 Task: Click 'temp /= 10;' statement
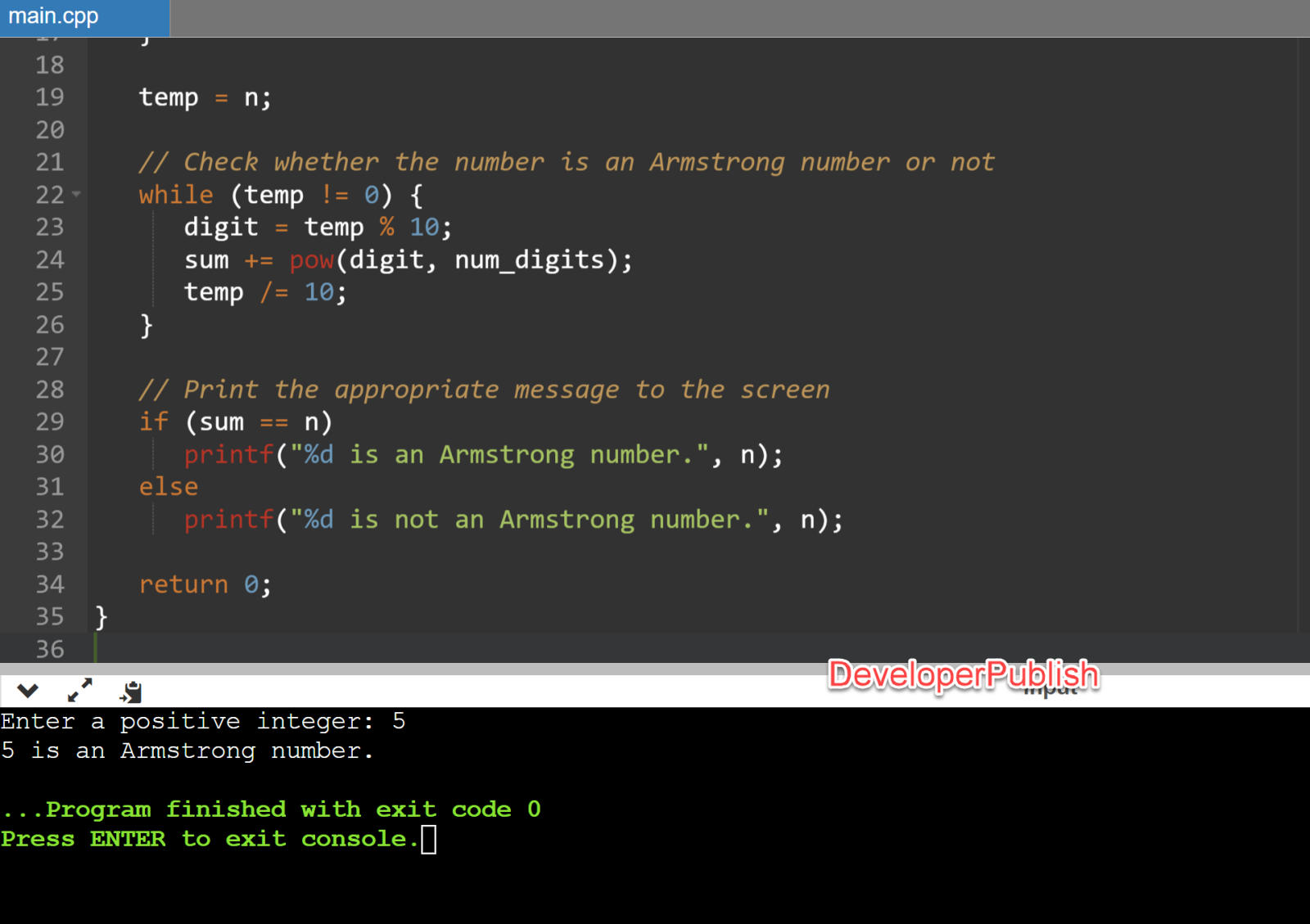[x=265, y=293]
